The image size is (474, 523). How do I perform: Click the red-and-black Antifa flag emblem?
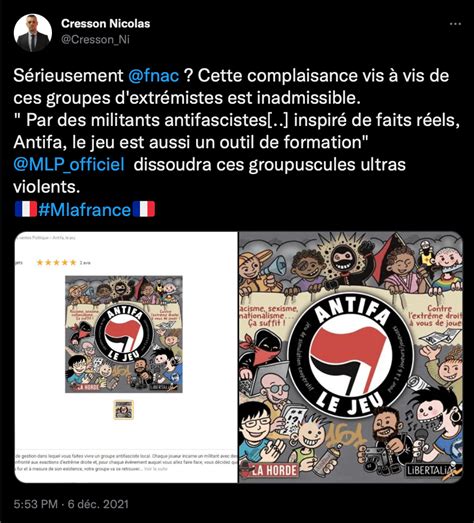point(350,359)
